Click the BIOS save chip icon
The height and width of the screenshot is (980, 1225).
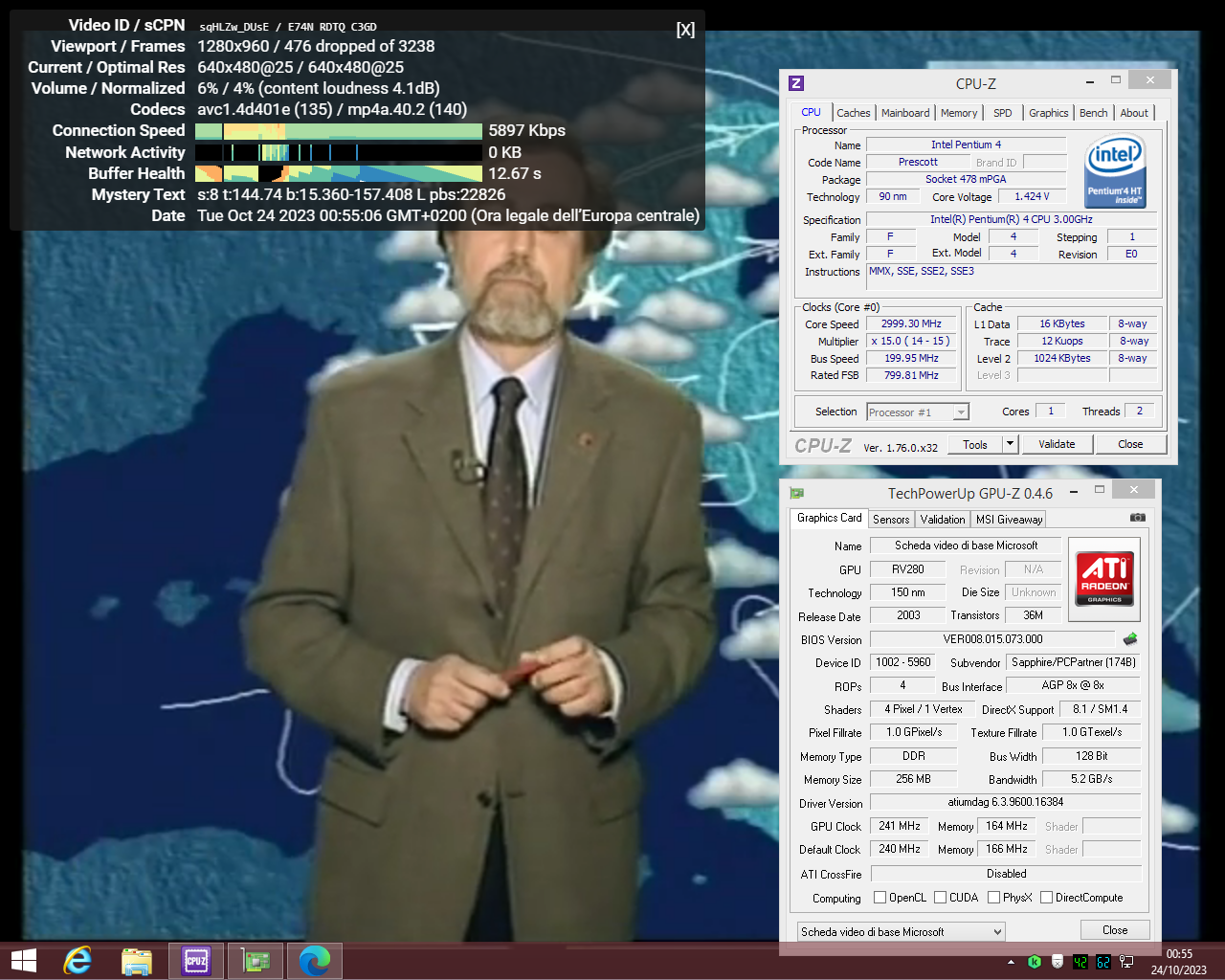click(1130, 639)
